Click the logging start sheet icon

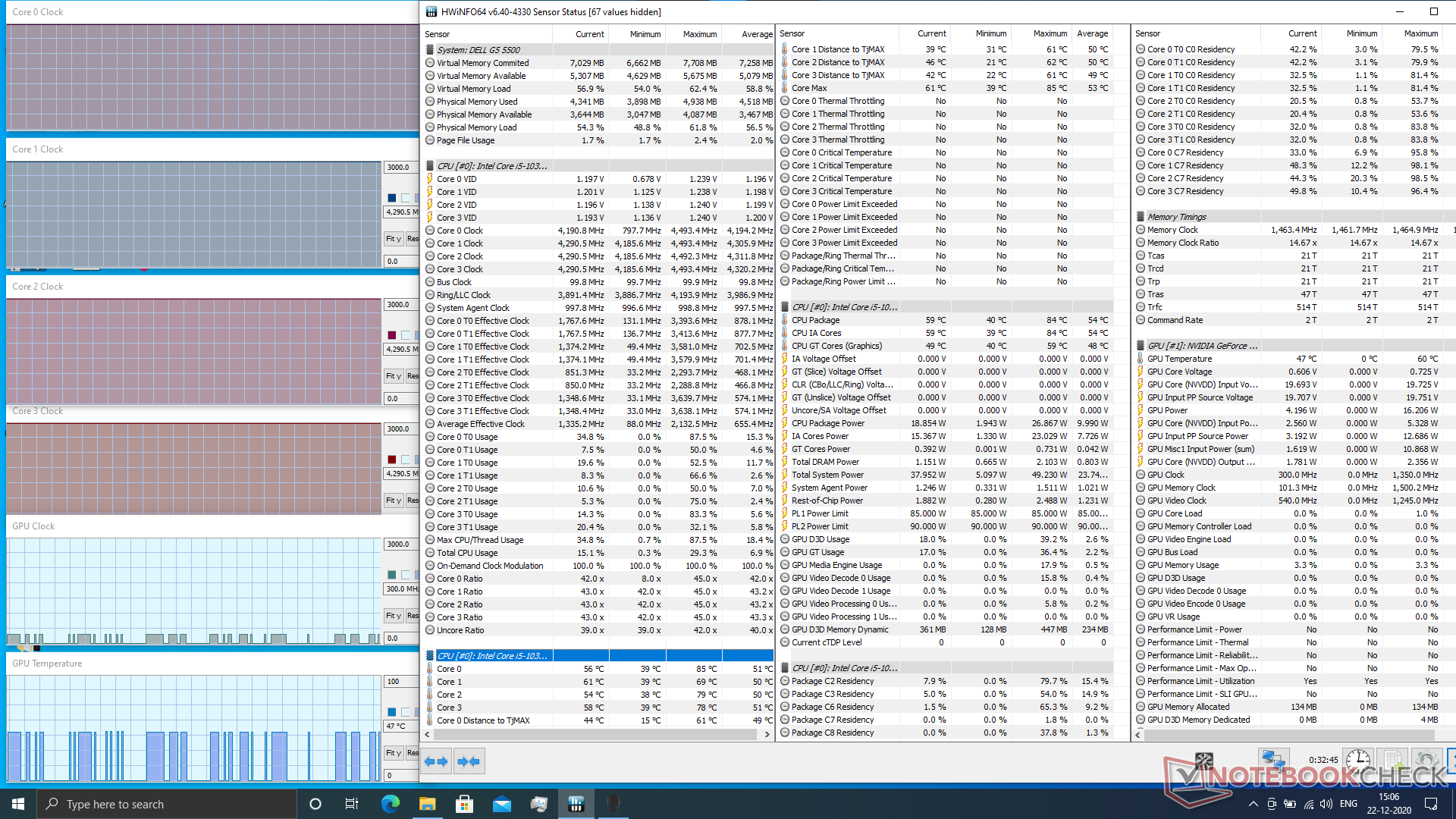1392,761
